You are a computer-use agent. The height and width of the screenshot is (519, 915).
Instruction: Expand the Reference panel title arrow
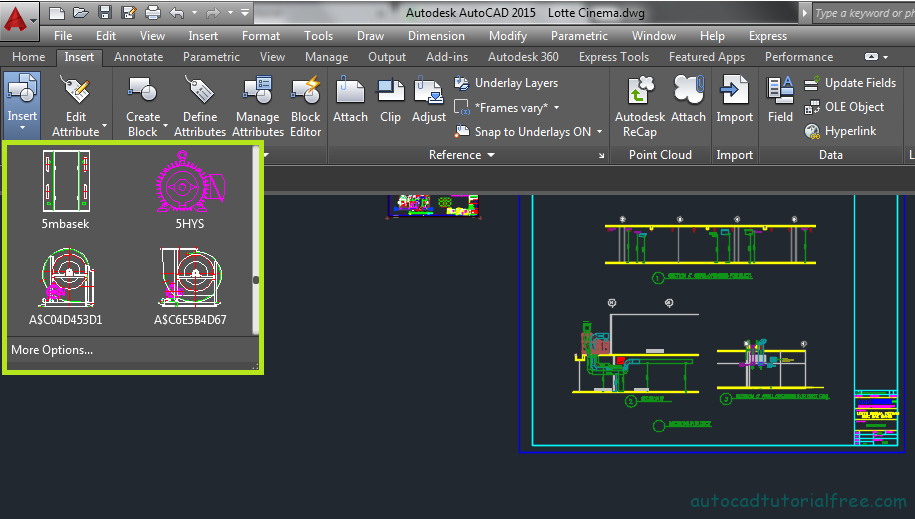491,155
